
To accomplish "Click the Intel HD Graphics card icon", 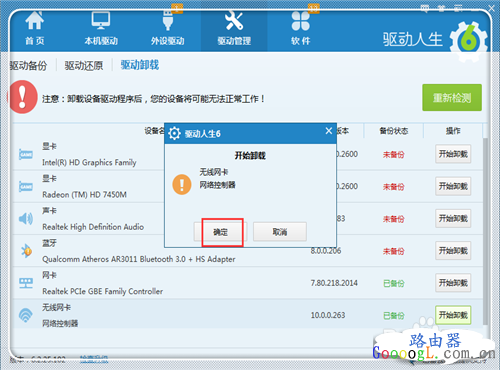I will 26,154.
